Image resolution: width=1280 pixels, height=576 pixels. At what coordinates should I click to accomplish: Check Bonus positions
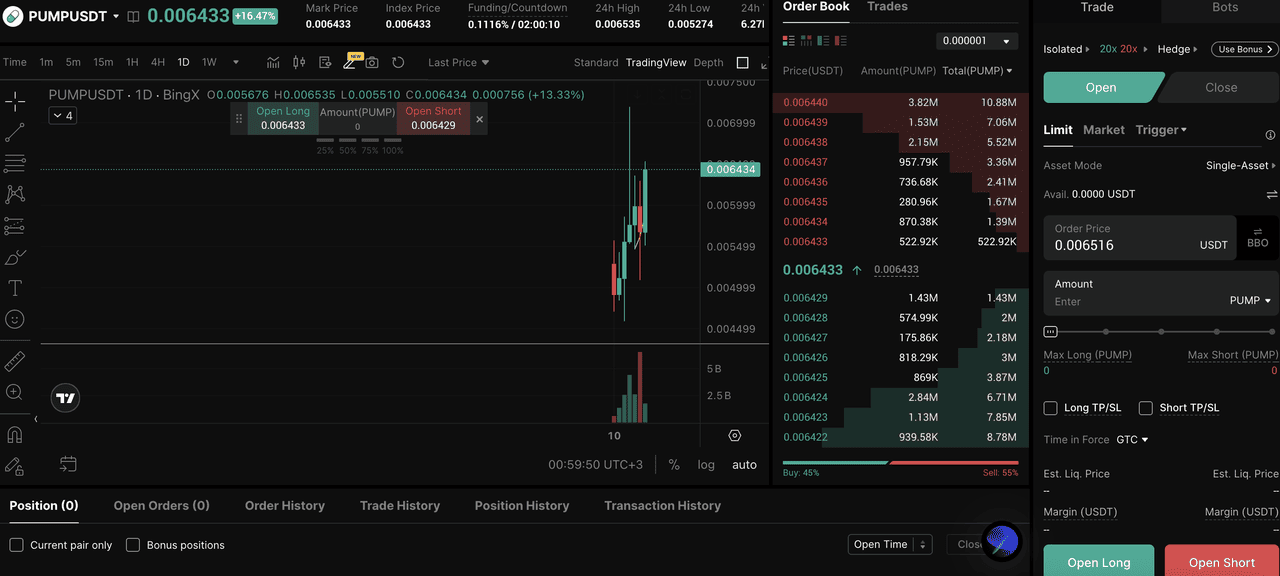(x=133, y=545)
